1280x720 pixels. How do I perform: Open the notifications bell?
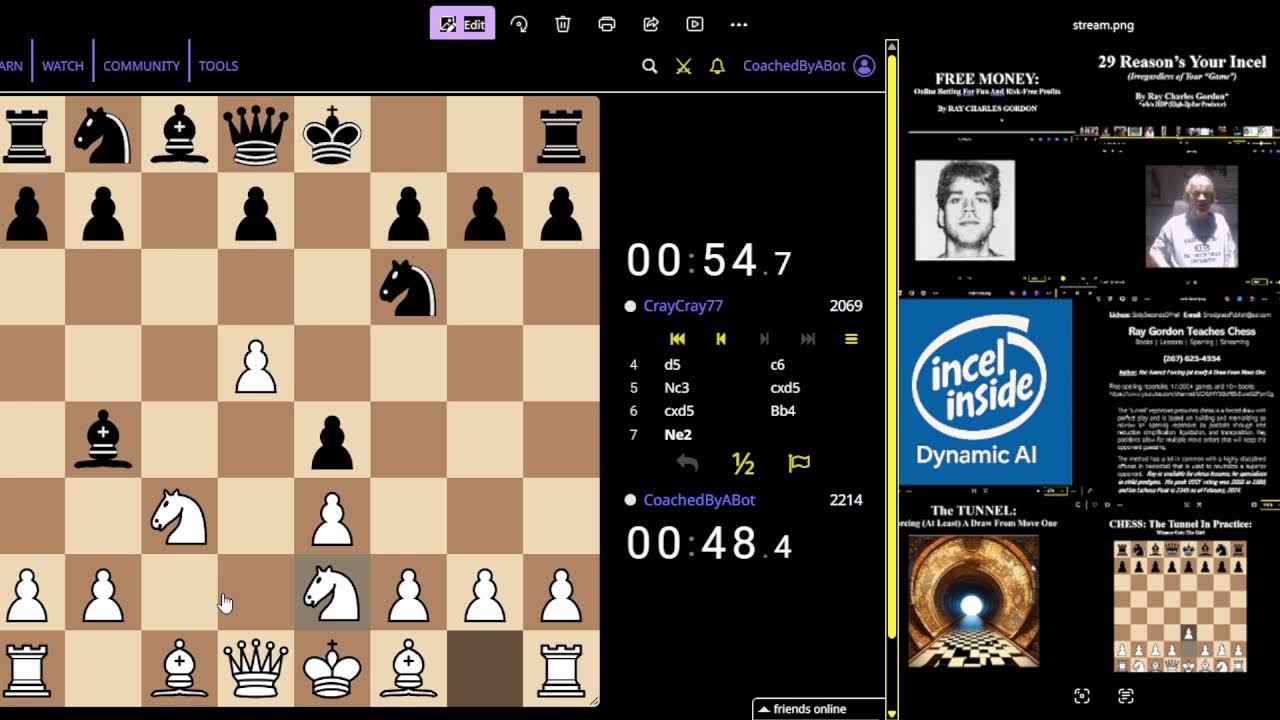(x=717, y=66)
